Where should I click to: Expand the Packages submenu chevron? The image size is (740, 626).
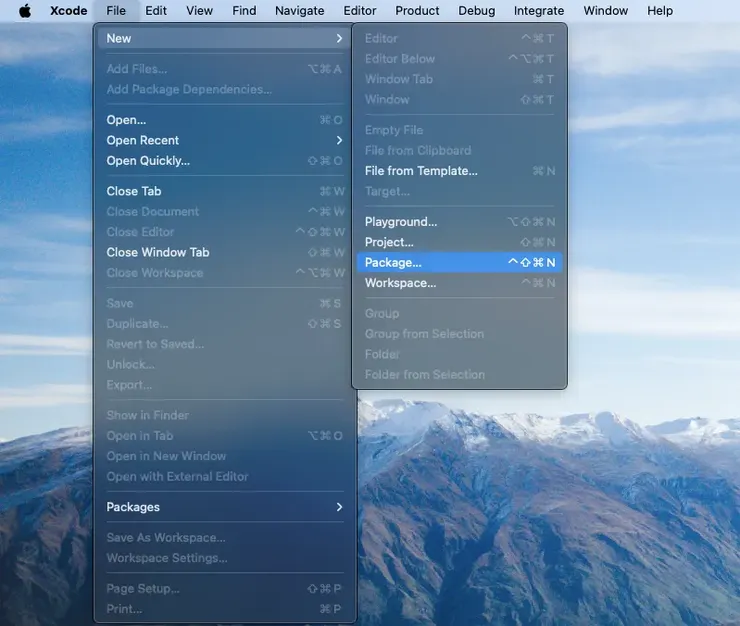[x=339, y=507]
